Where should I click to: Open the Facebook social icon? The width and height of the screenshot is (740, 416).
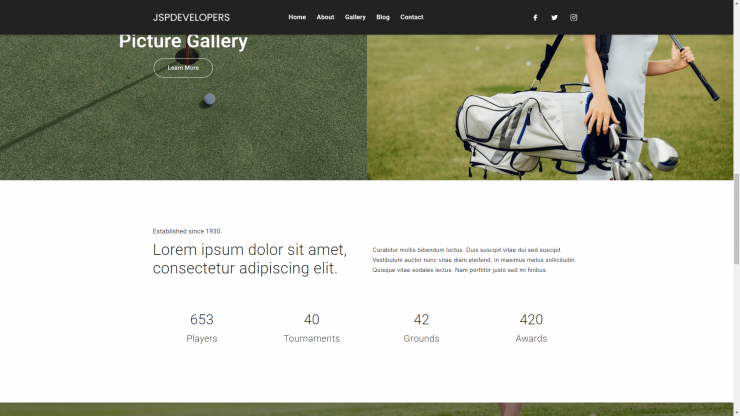pos(535,17)
